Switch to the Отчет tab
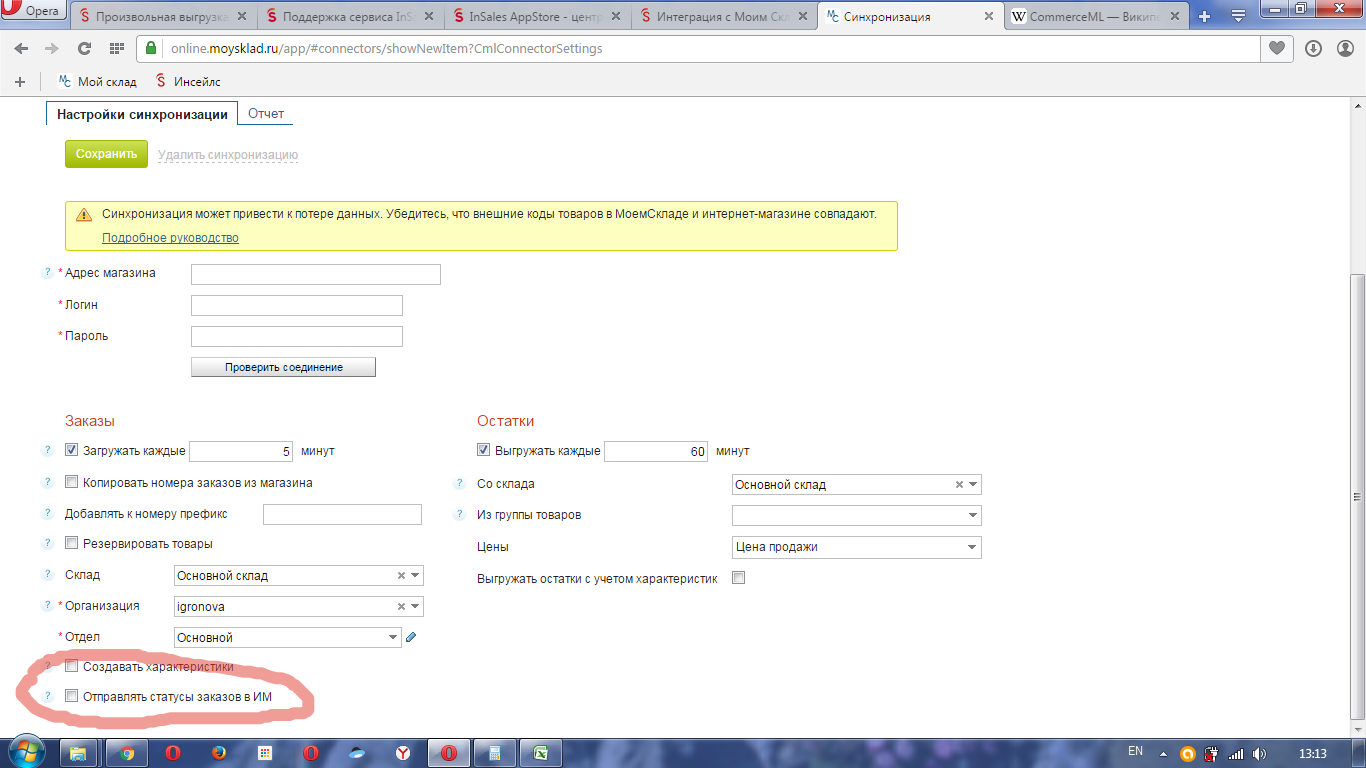The height and width of the screenshot is (768, 1366). click(266, 113)
